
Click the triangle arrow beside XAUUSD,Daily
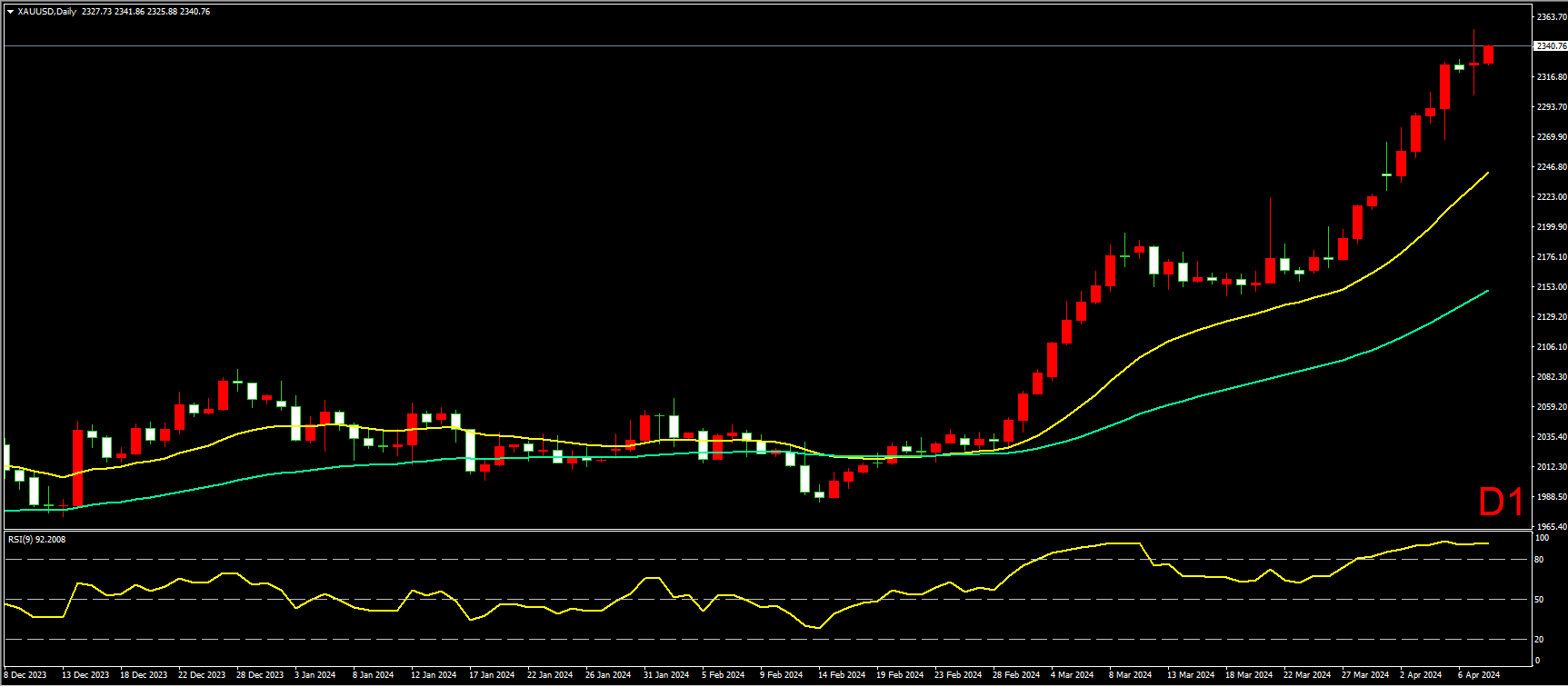coord(10,12)
